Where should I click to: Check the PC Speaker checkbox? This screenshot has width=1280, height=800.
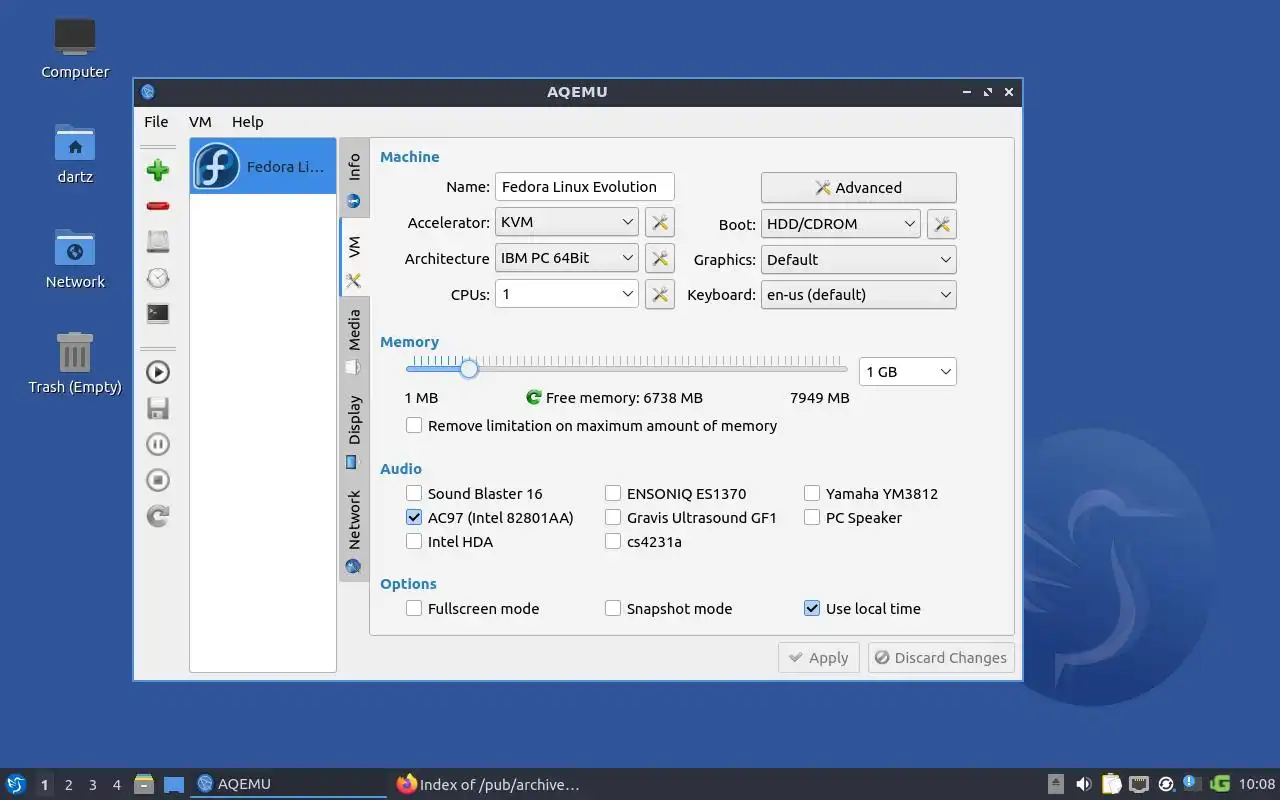click(x=812, y=517)
